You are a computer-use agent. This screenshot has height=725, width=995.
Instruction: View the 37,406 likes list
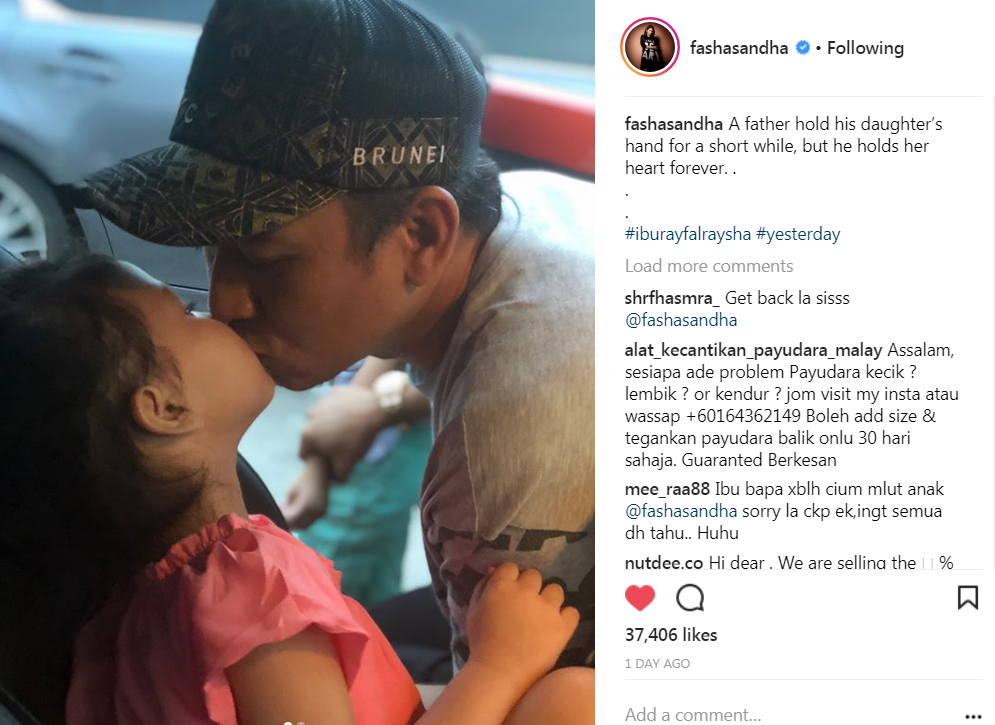[671, 635]
